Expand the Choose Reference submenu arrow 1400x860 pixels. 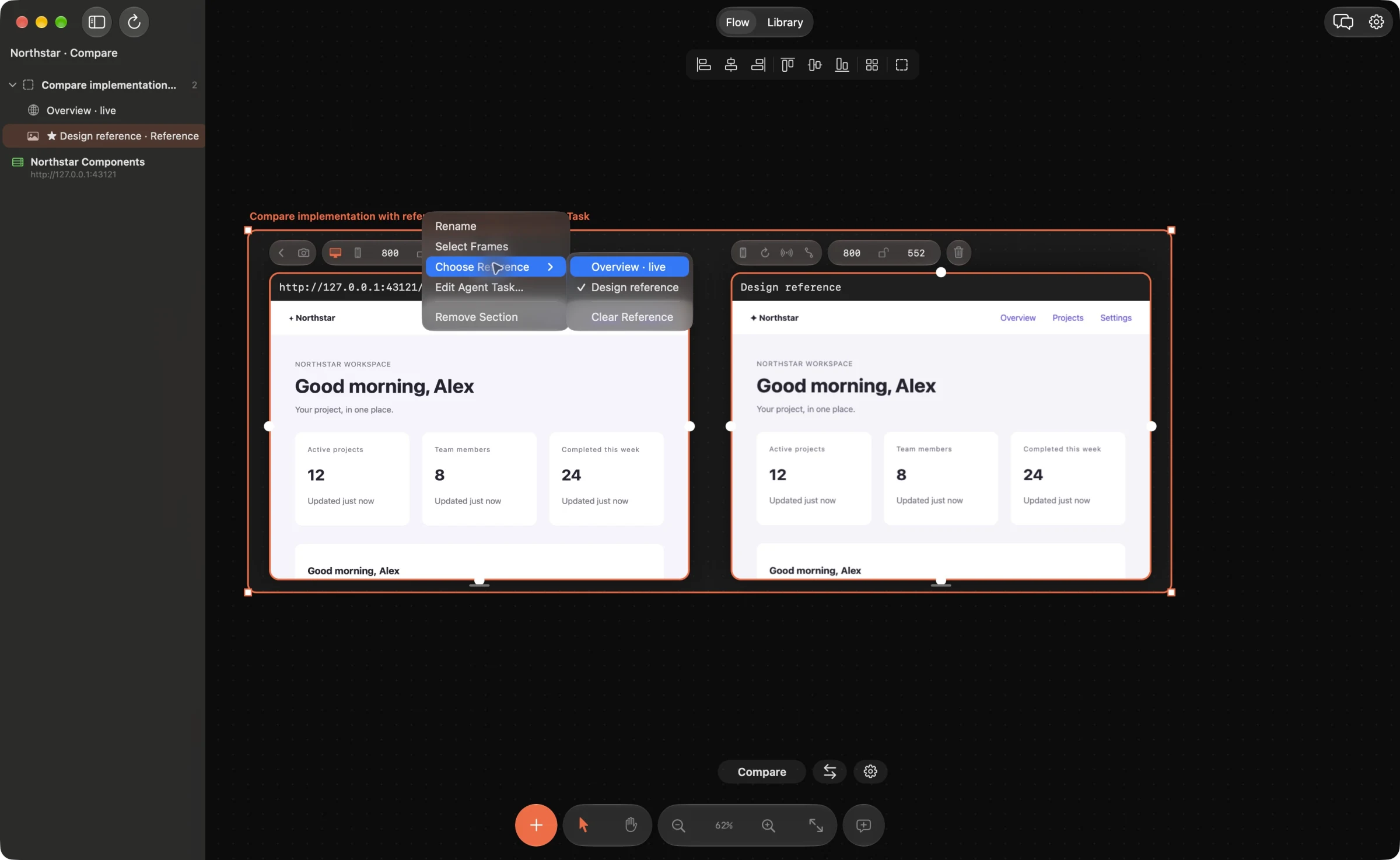(x=550, y=267)
